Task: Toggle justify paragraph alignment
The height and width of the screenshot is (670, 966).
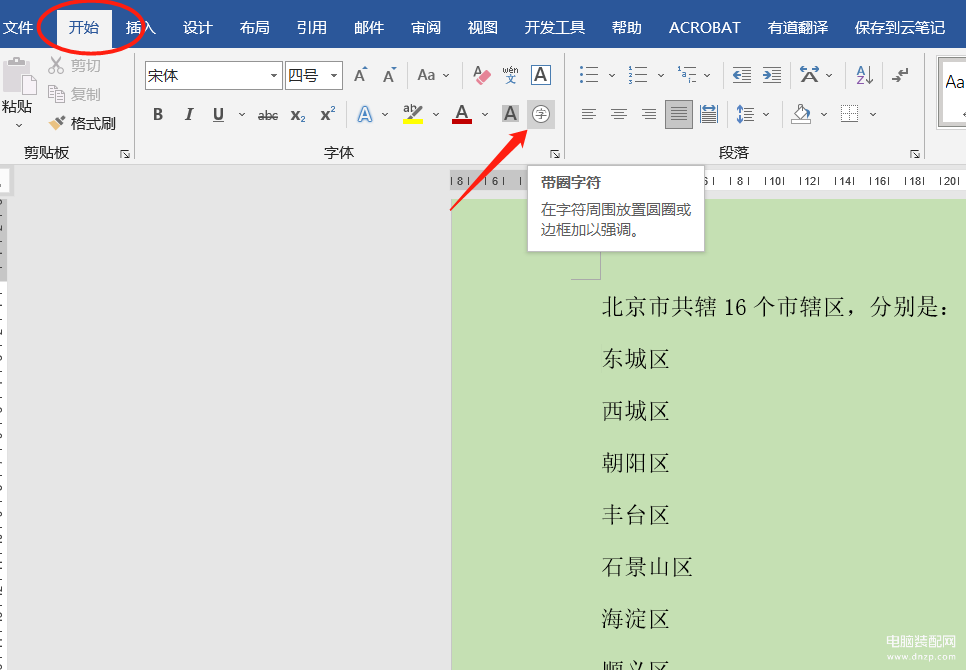Action: pyautogui.click(x=679, y=114)
